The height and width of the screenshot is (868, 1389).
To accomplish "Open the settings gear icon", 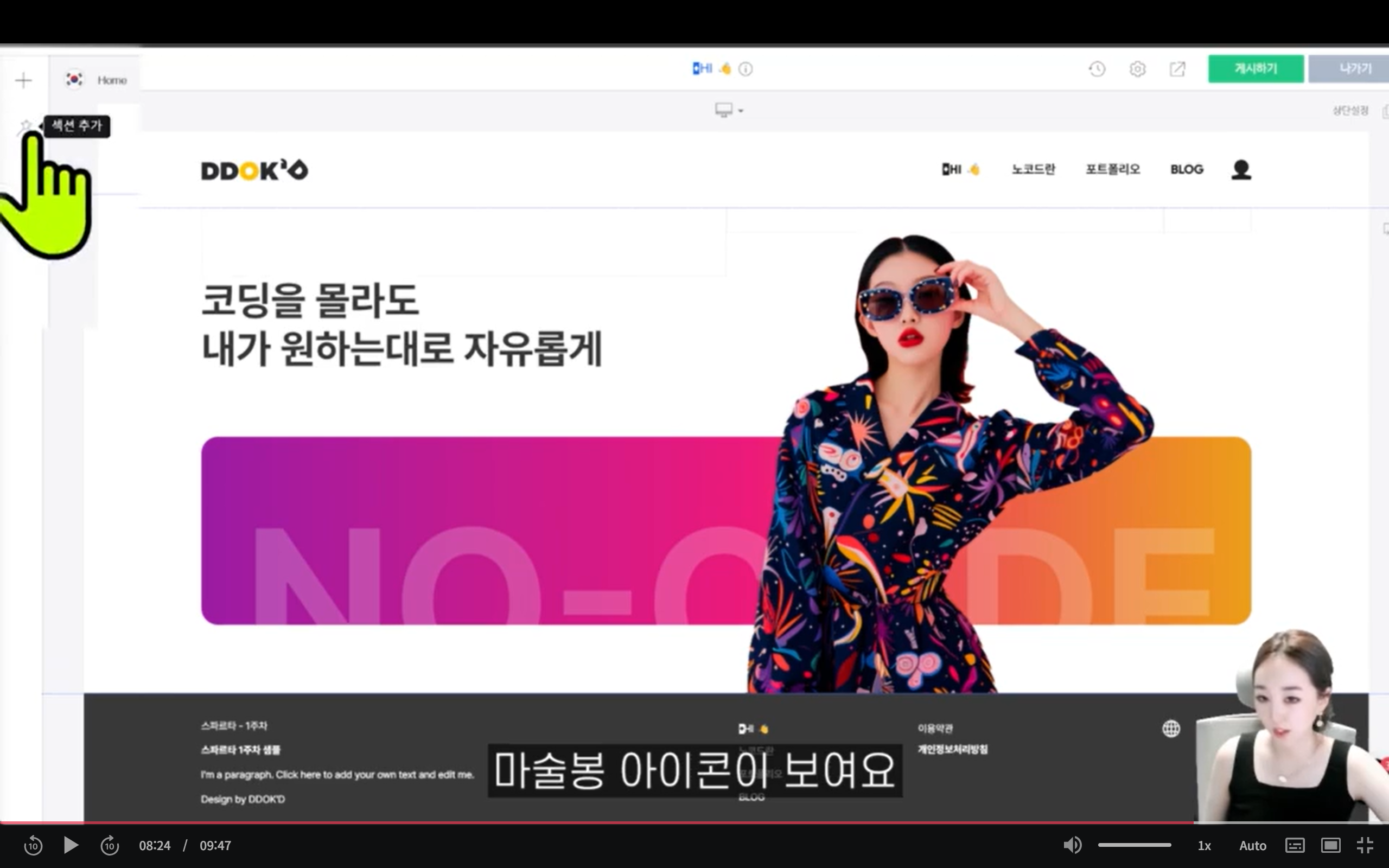I will pyautogui.click(x=1137, y=69).
